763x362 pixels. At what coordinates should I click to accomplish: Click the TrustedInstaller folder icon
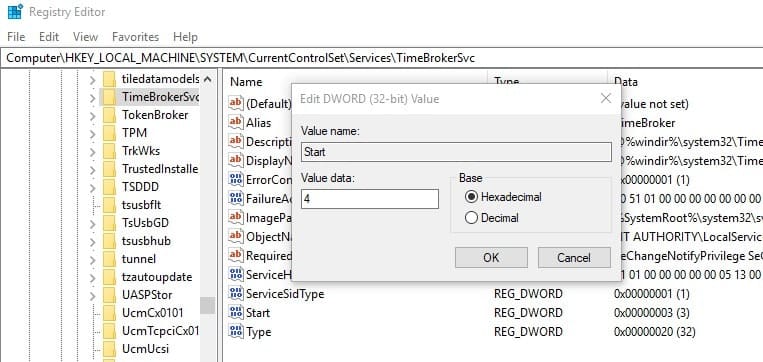coord(109,169)
